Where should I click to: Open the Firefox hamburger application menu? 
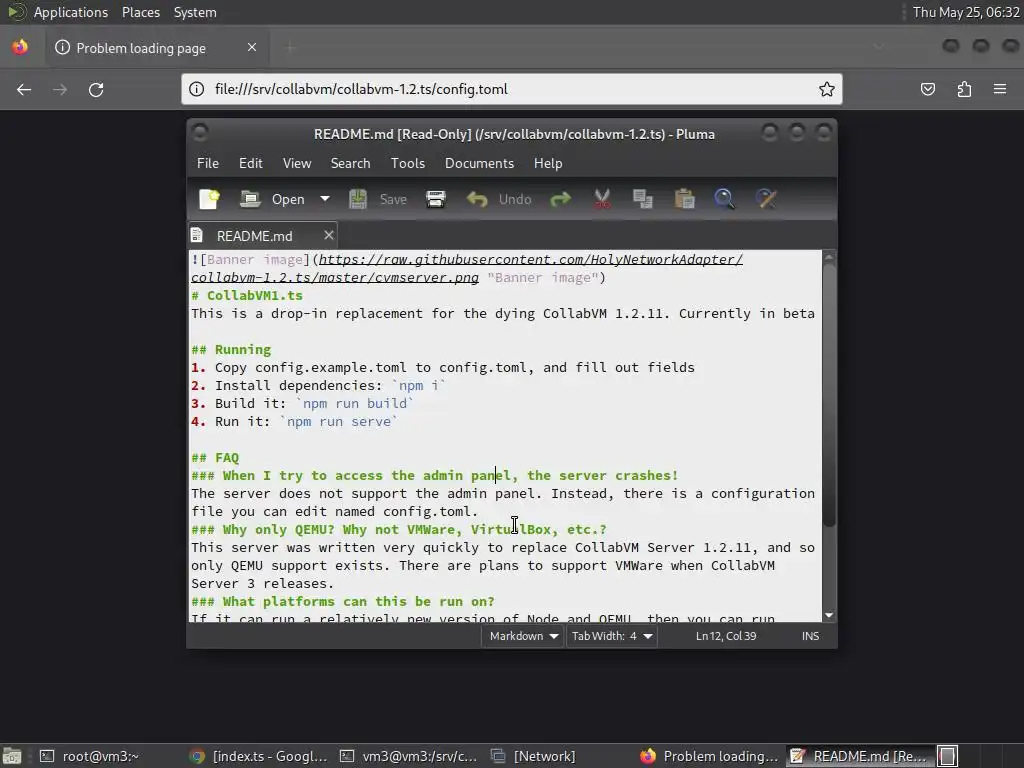click(x=1000, y=89)
